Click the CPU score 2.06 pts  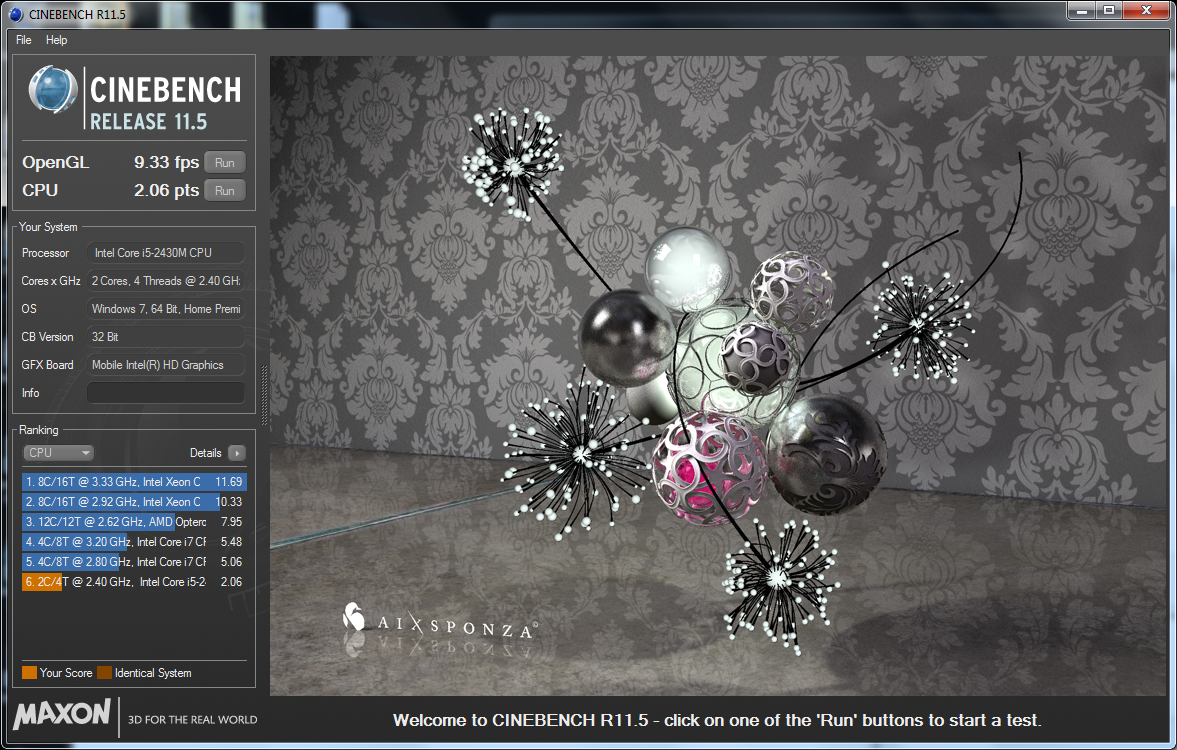pos(166,191)
